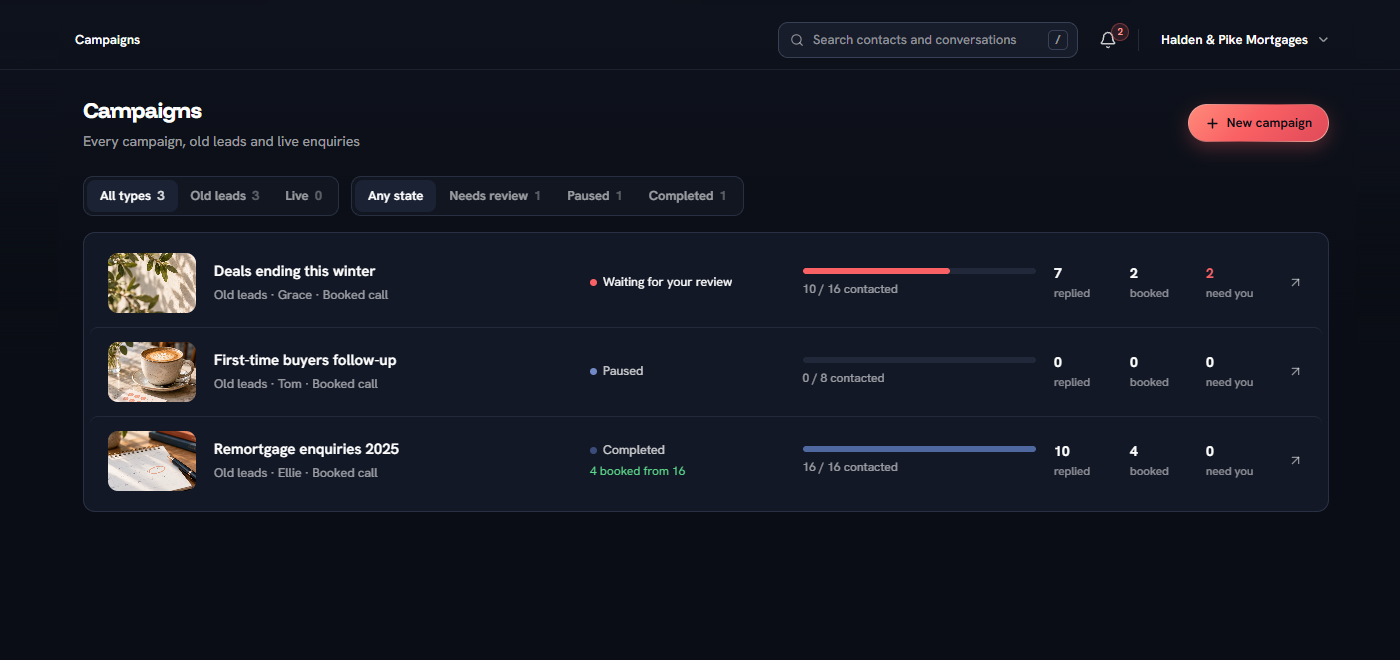Expand the Halden & Pike Mortgages account menu
1400x660 pixels.
tap(1244, 40)
